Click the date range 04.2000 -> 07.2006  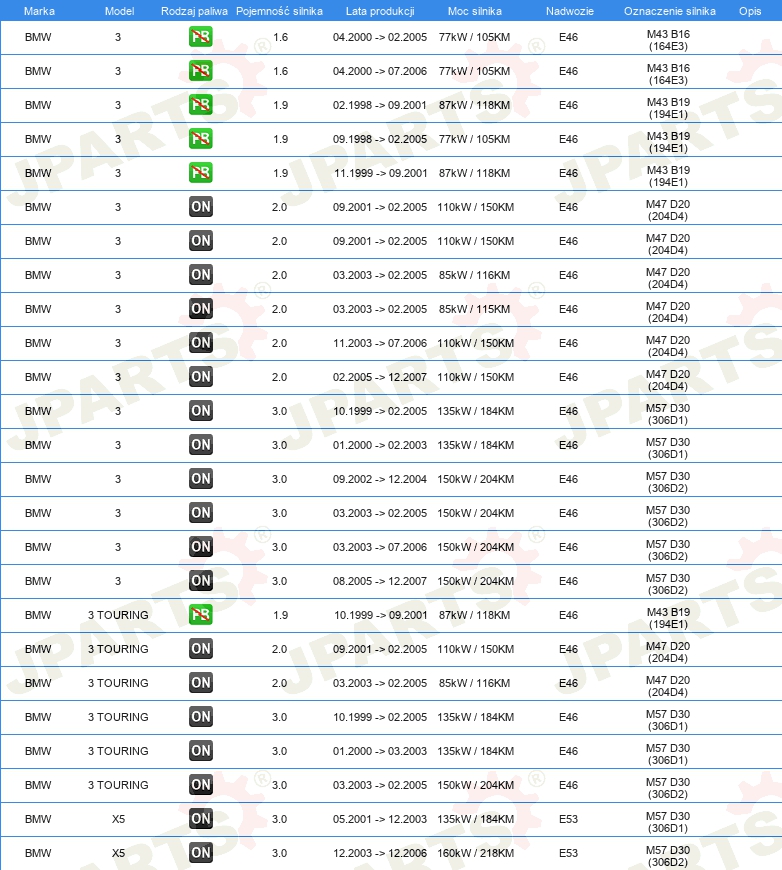click(380, 71)
